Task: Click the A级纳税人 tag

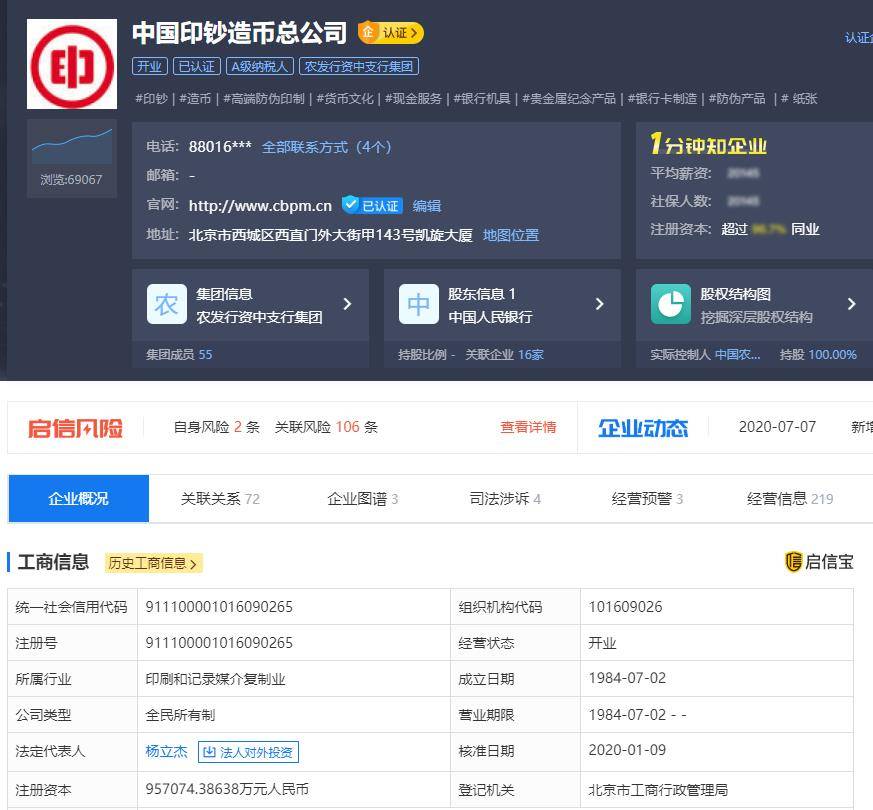Action: point(259,66)
